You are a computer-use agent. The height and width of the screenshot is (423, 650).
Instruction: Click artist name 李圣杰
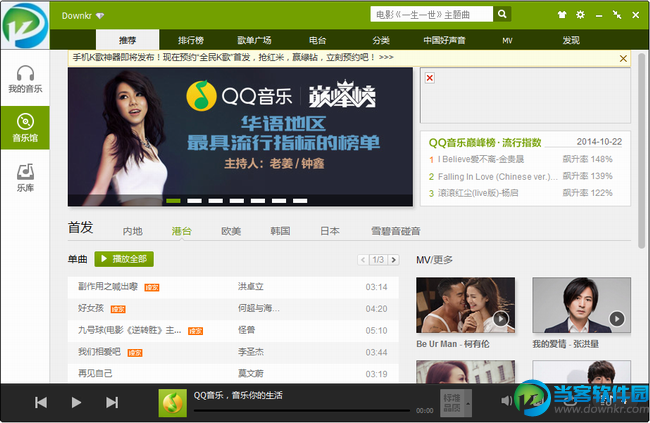pos(251,352)
